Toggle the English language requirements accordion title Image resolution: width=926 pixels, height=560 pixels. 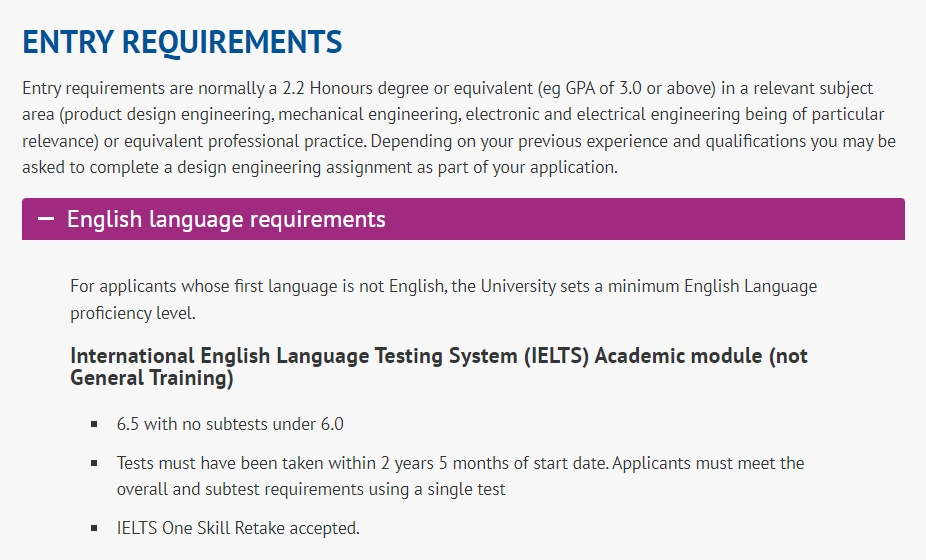[x=226, y=219]
